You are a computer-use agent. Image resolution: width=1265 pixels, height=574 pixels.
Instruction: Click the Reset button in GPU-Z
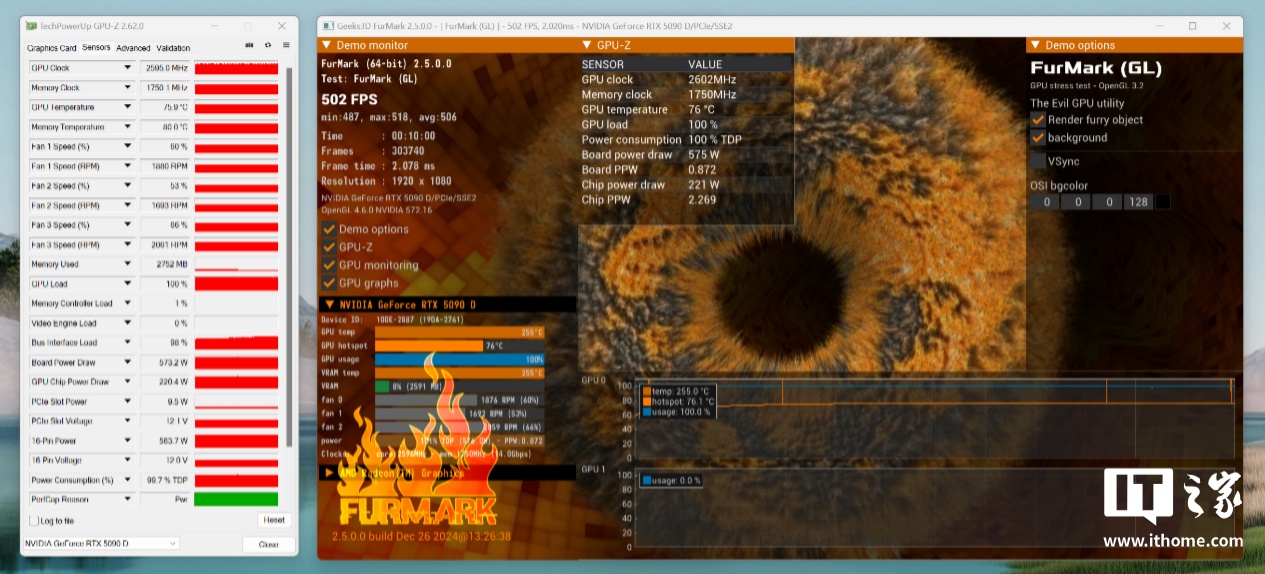click(x=273, y=520)
